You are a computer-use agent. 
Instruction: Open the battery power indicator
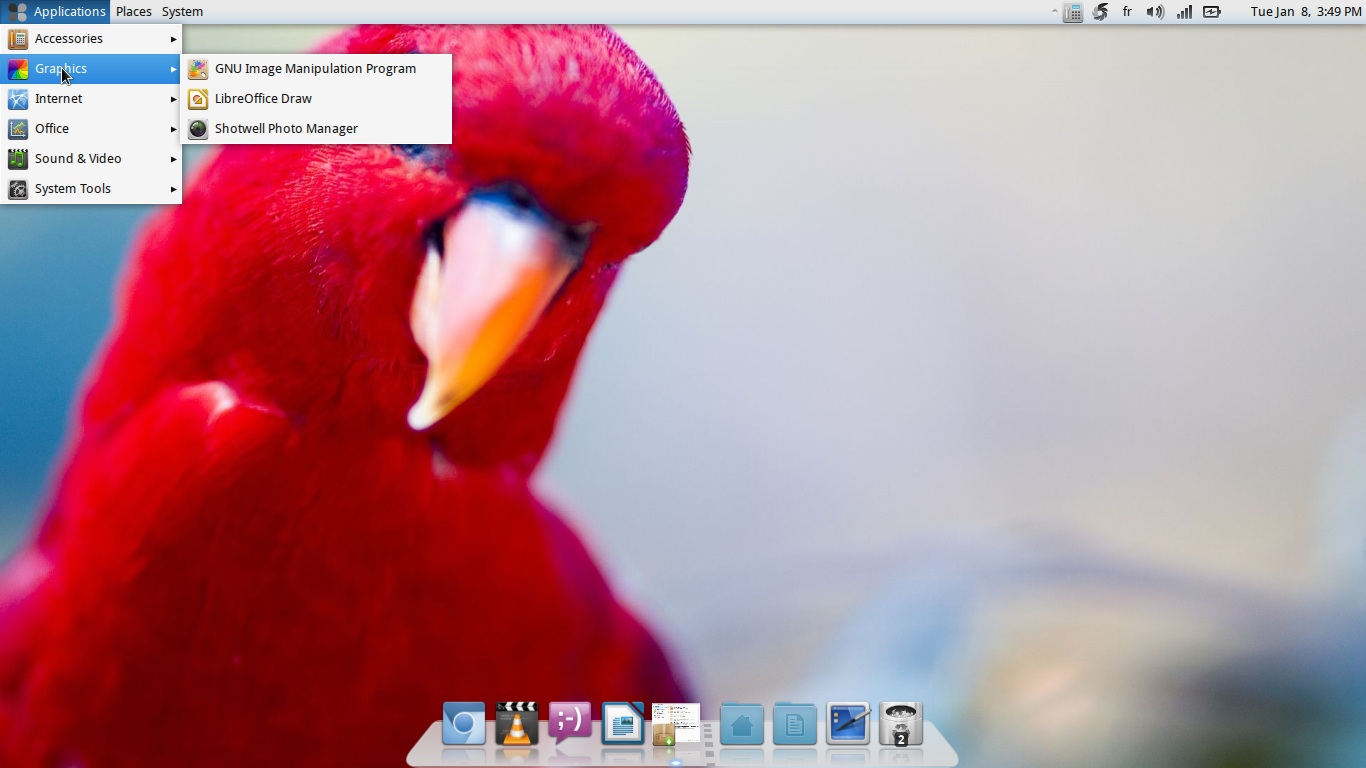1212,12
